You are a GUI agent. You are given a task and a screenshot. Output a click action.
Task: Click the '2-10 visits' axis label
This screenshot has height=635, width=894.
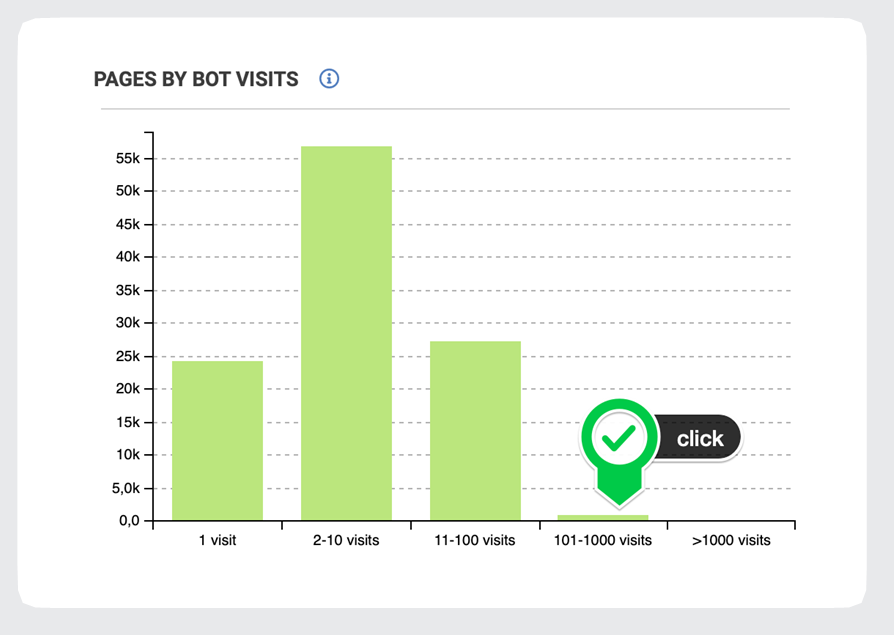[346, 540]
